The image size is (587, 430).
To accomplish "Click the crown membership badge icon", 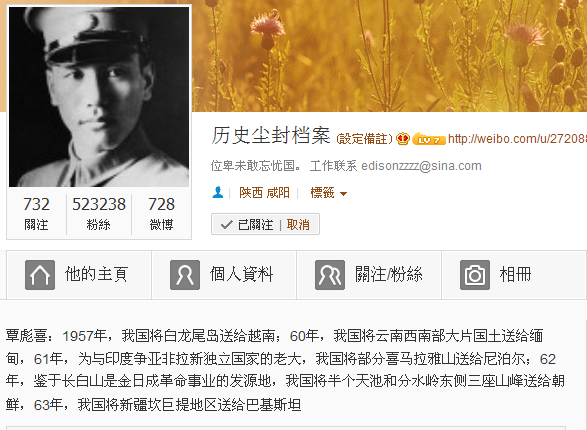I will [x=403, y=139].
